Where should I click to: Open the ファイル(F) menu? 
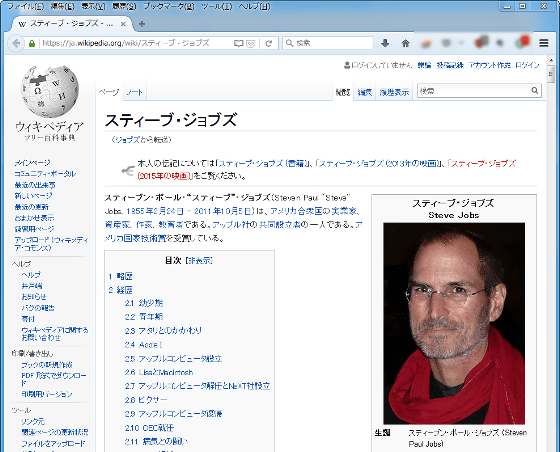[25, 6]
